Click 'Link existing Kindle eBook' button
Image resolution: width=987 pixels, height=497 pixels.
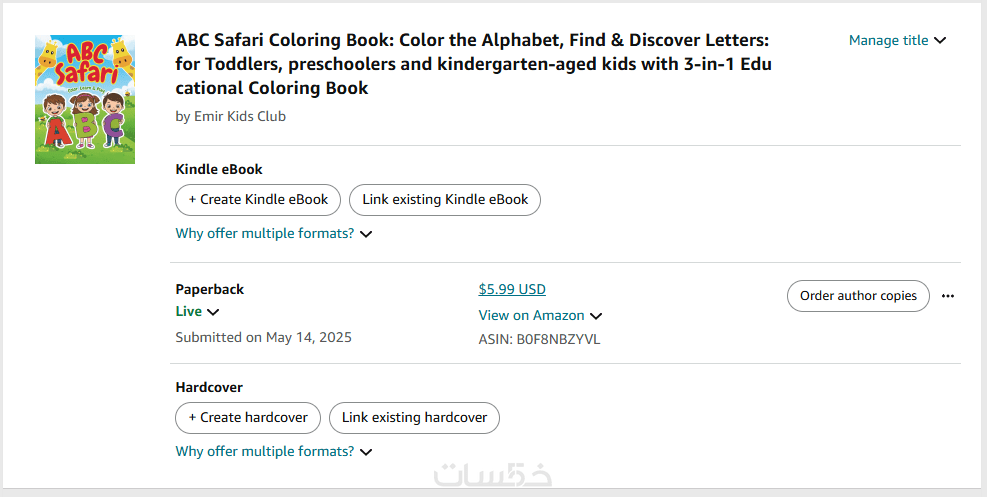tap(445, 200)
